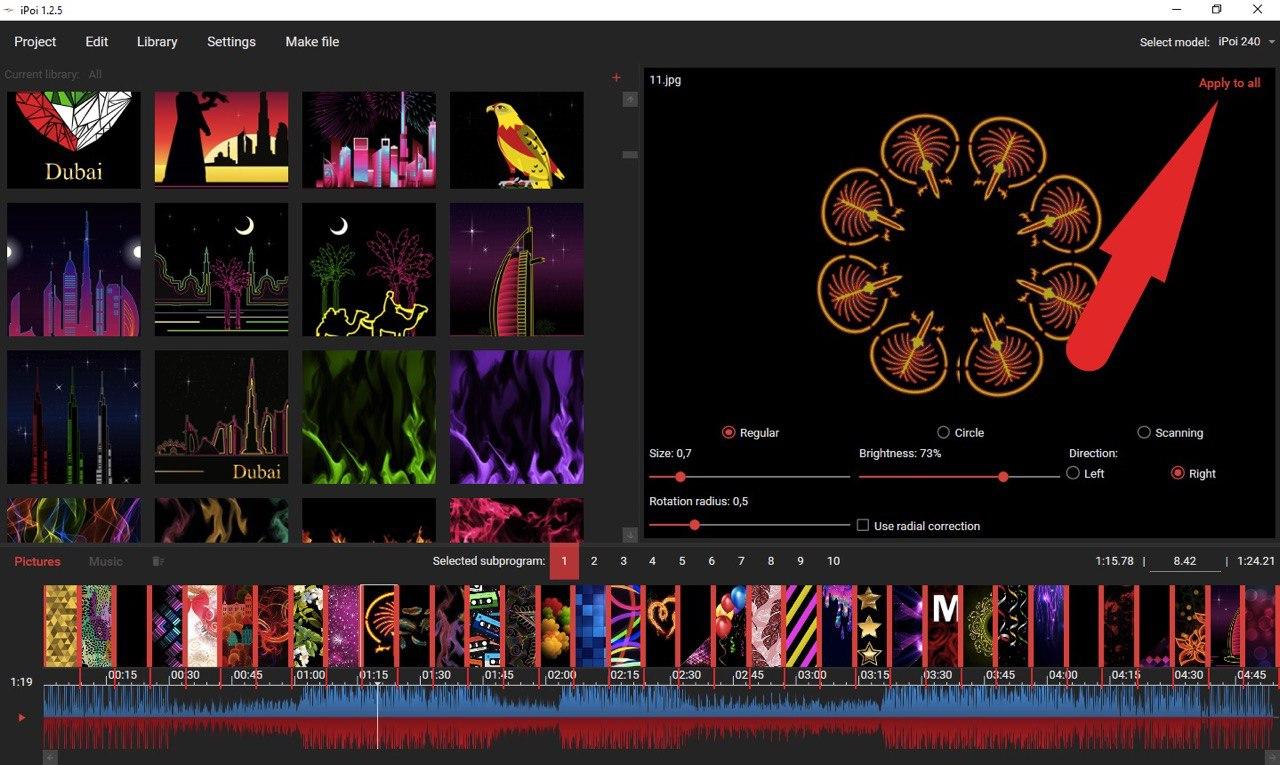Select the camels and palms neon thumbnail
The height and width of the screenshot is (765, 1280).
click(x=369, y=270)
